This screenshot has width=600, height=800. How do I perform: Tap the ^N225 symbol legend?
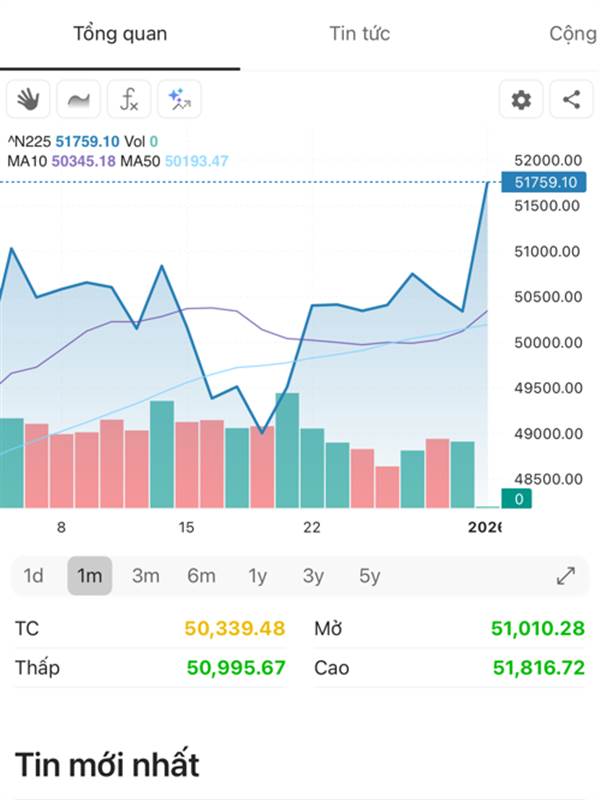click(28, 142)
